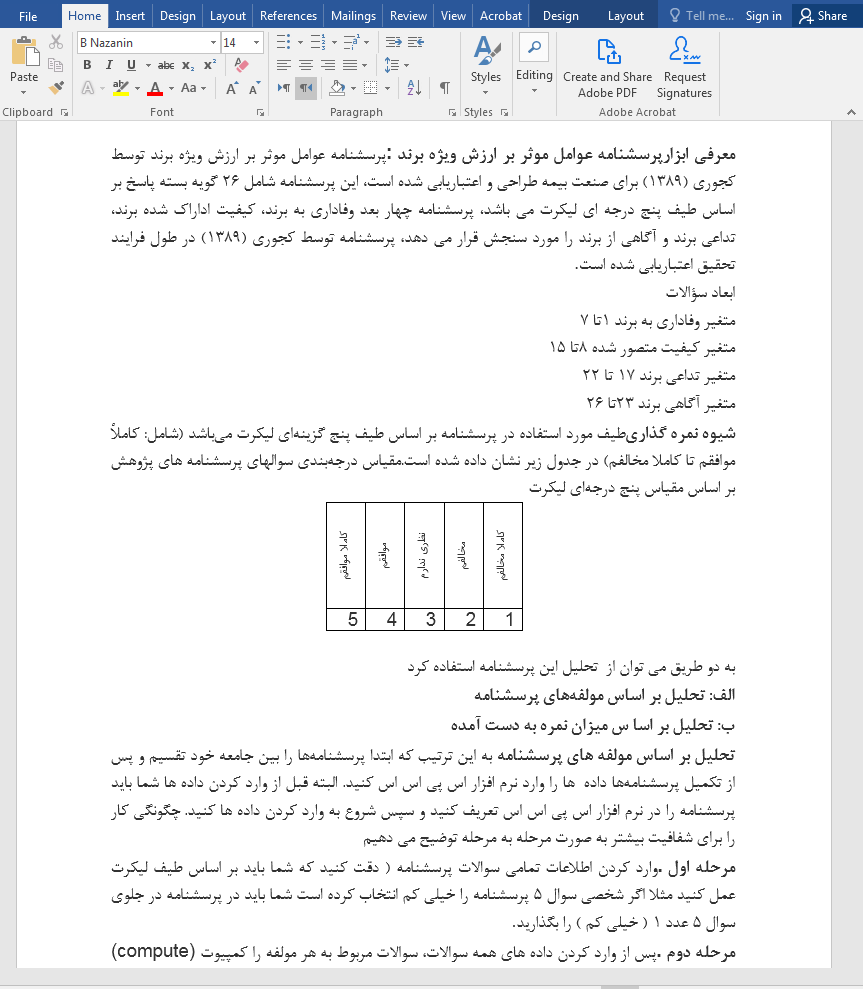863x989 pixels.
Task: Click Create and Share Adobe PDF
Action: click(607, 68)
